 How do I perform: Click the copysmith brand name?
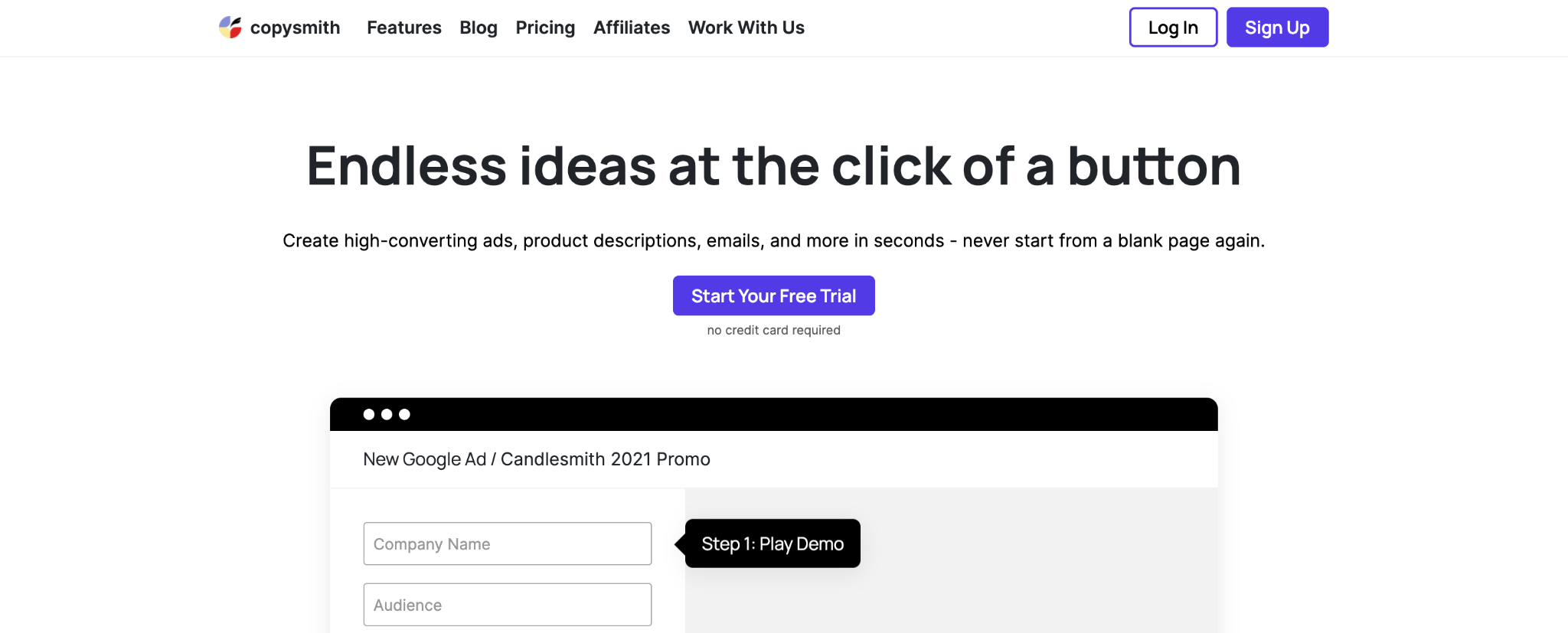tap(295, 28)
